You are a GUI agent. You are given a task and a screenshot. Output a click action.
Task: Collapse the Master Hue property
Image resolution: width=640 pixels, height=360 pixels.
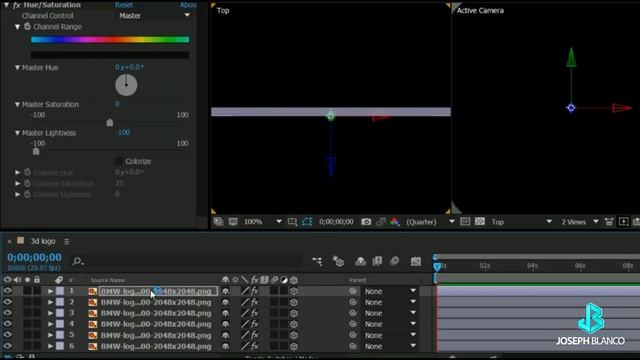17,67
